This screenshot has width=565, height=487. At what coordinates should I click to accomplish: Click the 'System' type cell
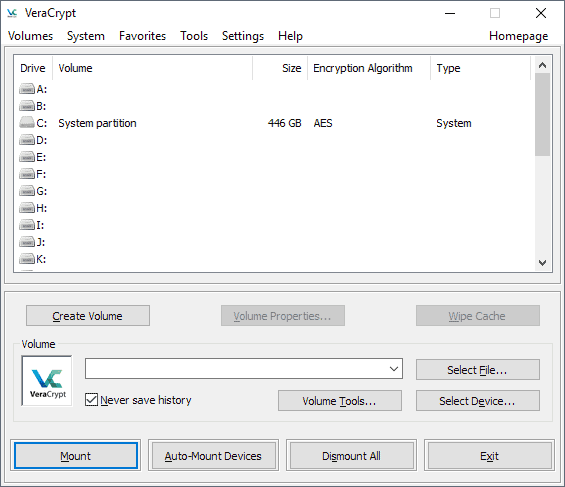[x=454, y=123]
